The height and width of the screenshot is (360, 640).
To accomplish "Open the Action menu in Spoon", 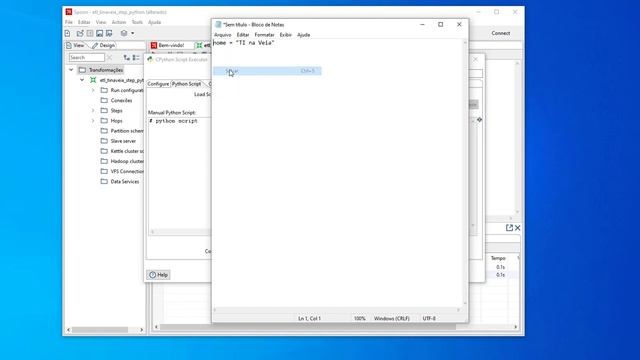I will point(119,22).
